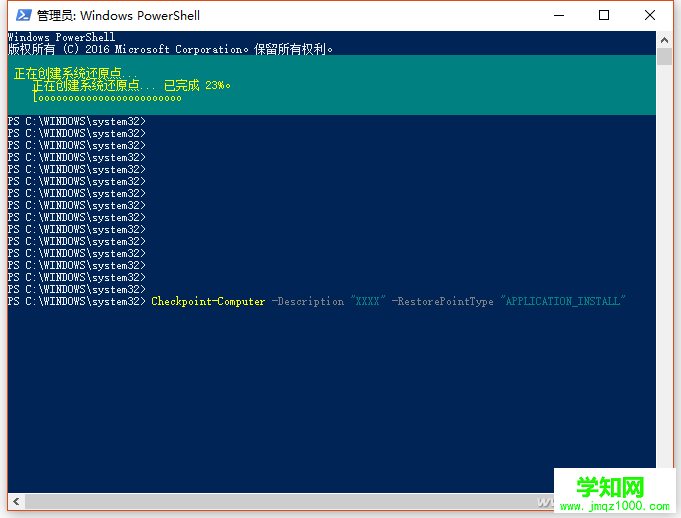Click the horizontal scrollbar left arrow
Screen dimensions: 681x518
pos(16,502)
